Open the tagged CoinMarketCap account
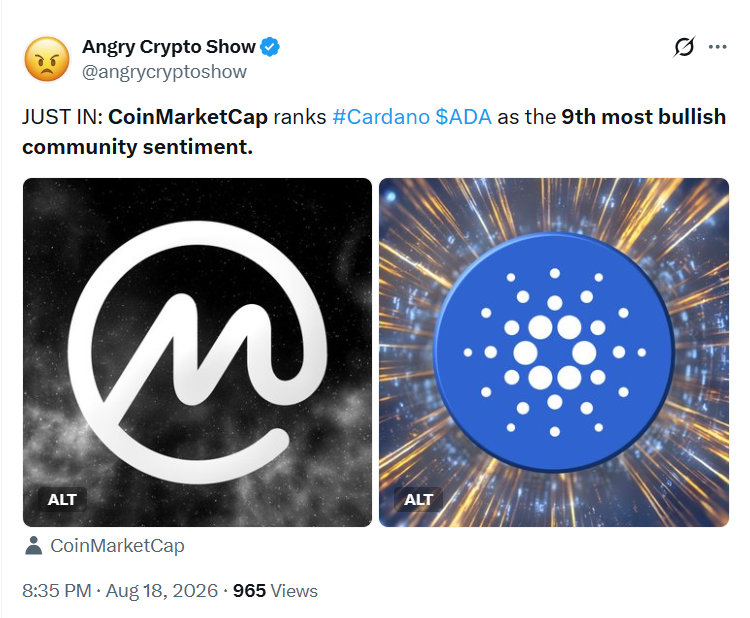The width and height of the screenshot is (750, 618). (117, 546)
